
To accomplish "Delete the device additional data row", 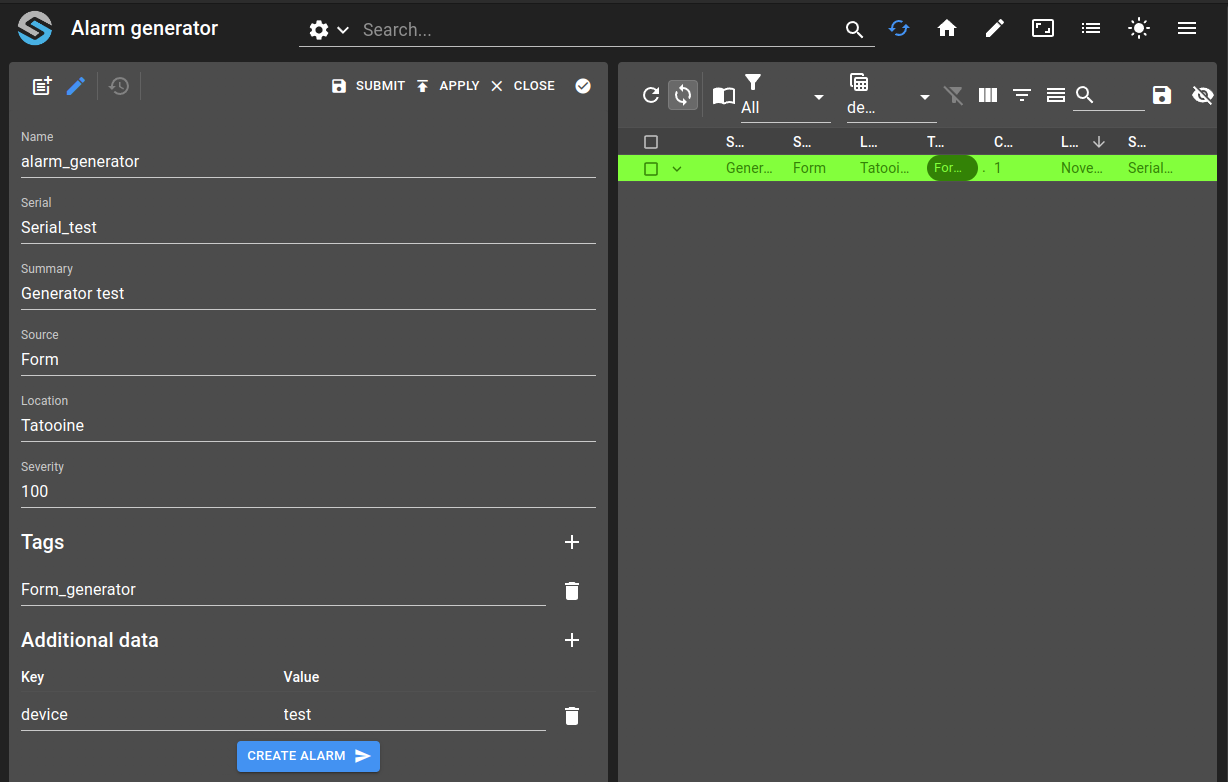I will coord(572,716).
